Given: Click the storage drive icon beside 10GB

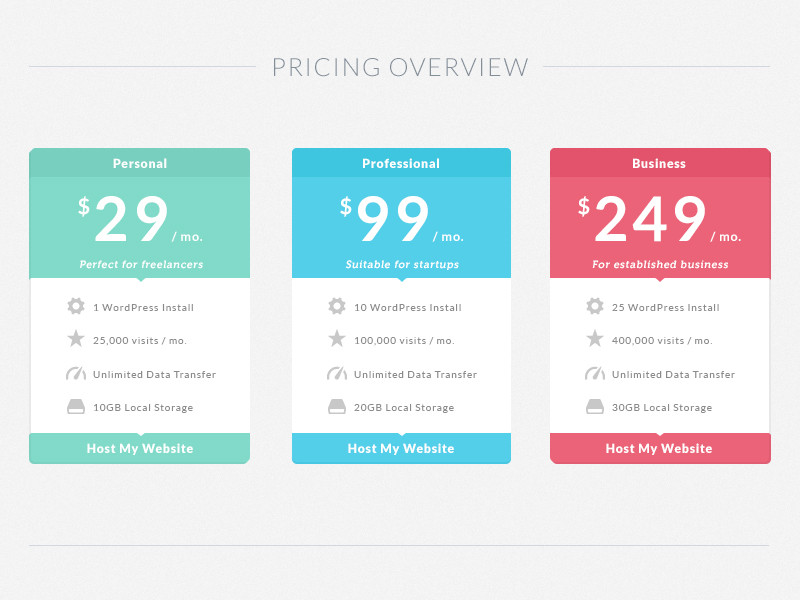Looking at the screenshot, I should (76, 407).
